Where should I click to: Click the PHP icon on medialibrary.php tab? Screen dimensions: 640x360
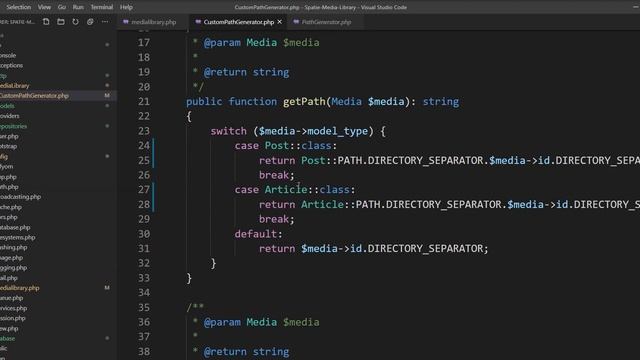pos(126,22)
